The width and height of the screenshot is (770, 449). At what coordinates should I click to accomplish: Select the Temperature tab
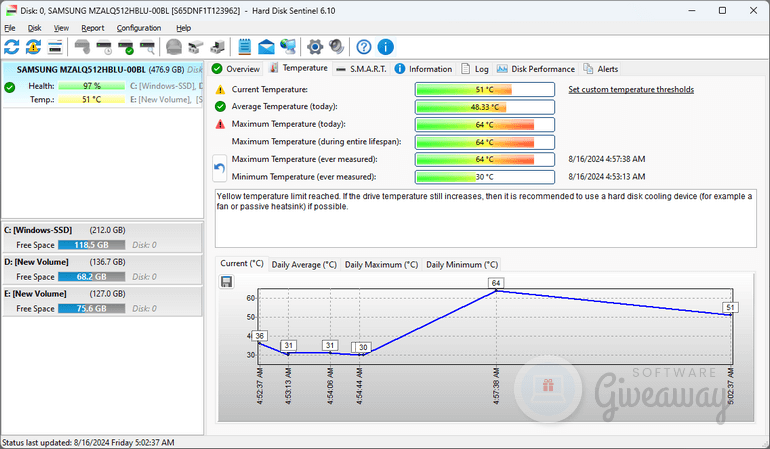point(299,68)
